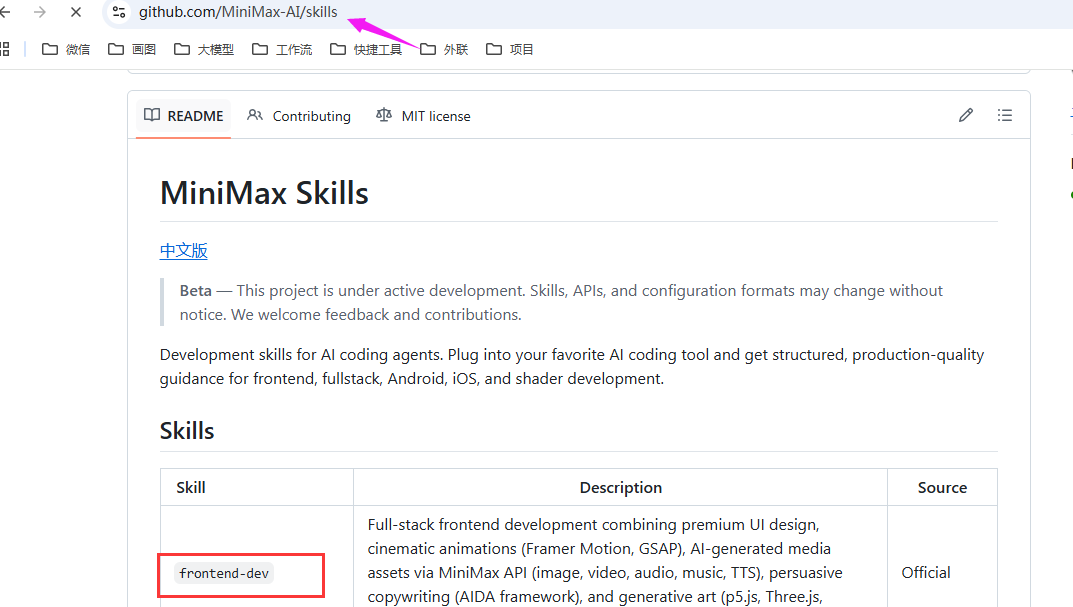1073x607 pixels.
Task: Click the address bar URL github.com/MiniMax-AI/skills
Action: (x=238, y=12)
